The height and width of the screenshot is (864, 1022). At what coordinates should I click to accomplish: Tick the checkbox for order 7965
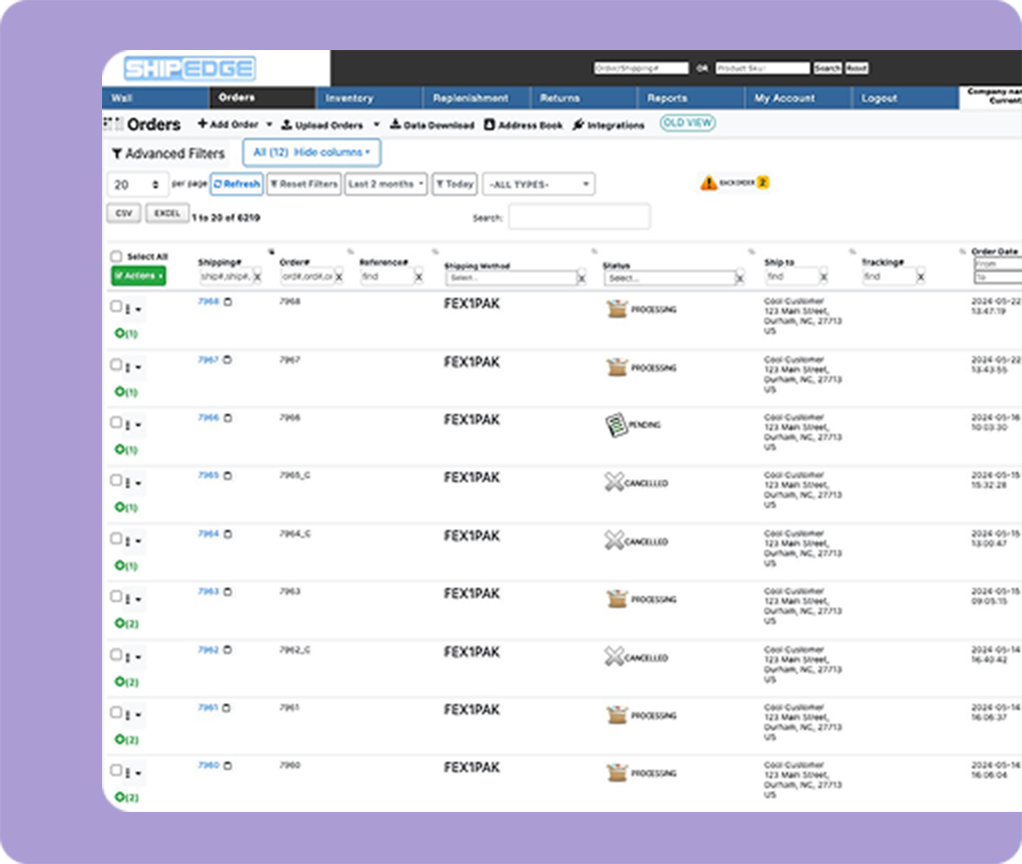pos(116,481)
